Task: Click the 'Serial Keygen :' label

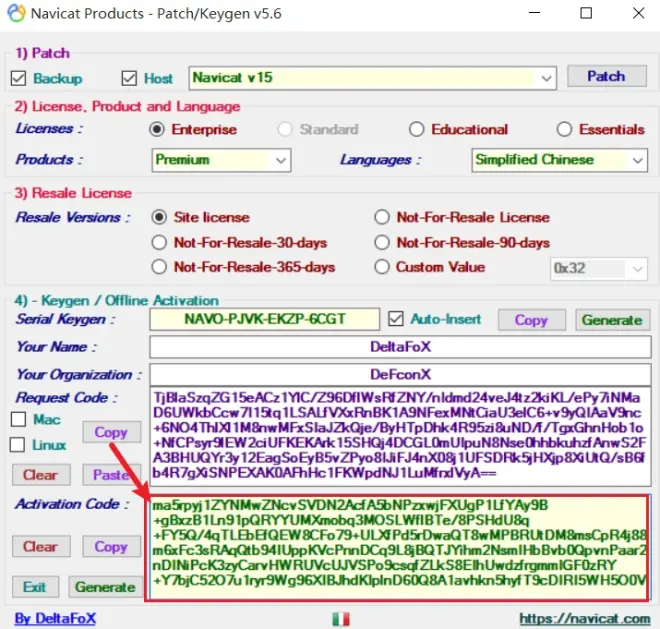Action: pos(65,319)
